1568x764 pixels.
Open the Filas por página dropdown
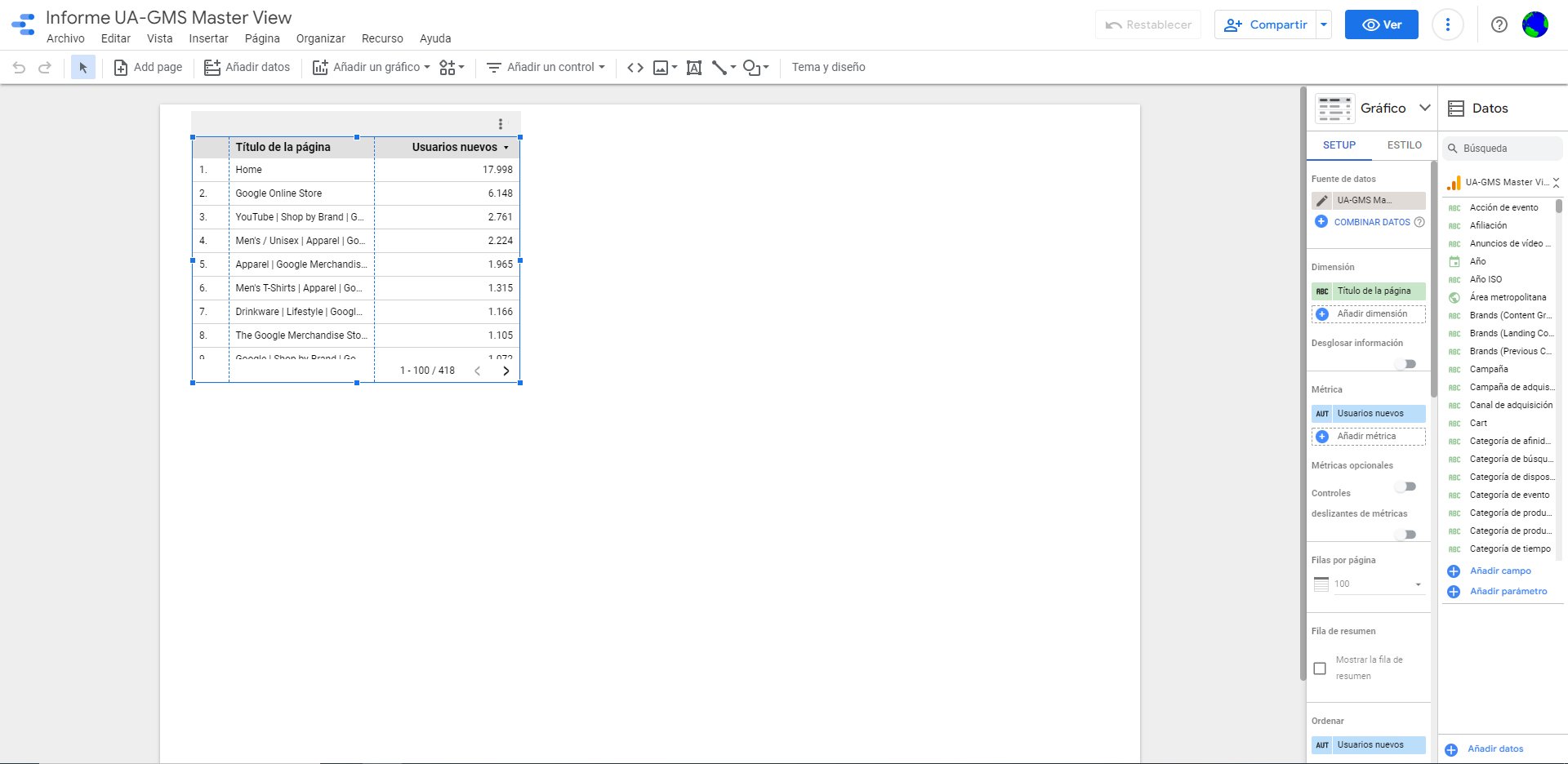pos(1379,584)
